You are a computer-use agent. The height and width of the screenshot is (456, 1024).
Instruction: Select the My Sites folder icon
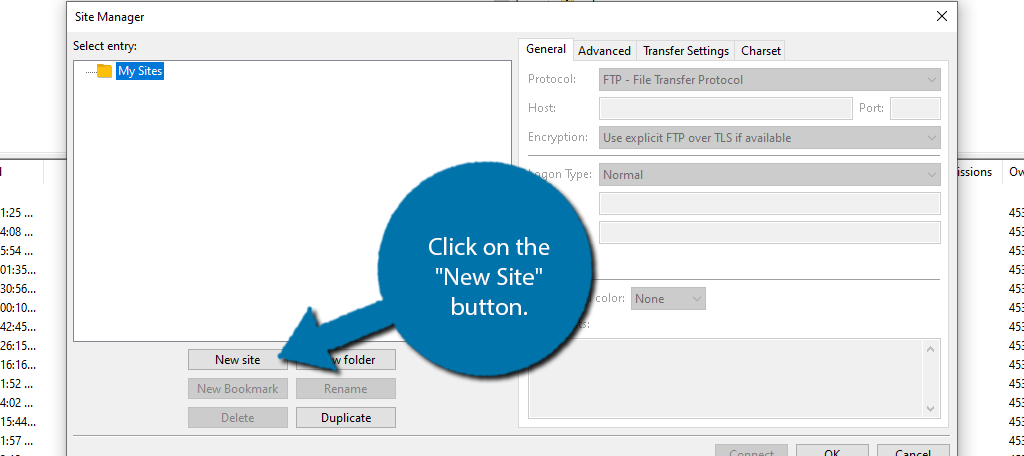[x=104, y=71]
